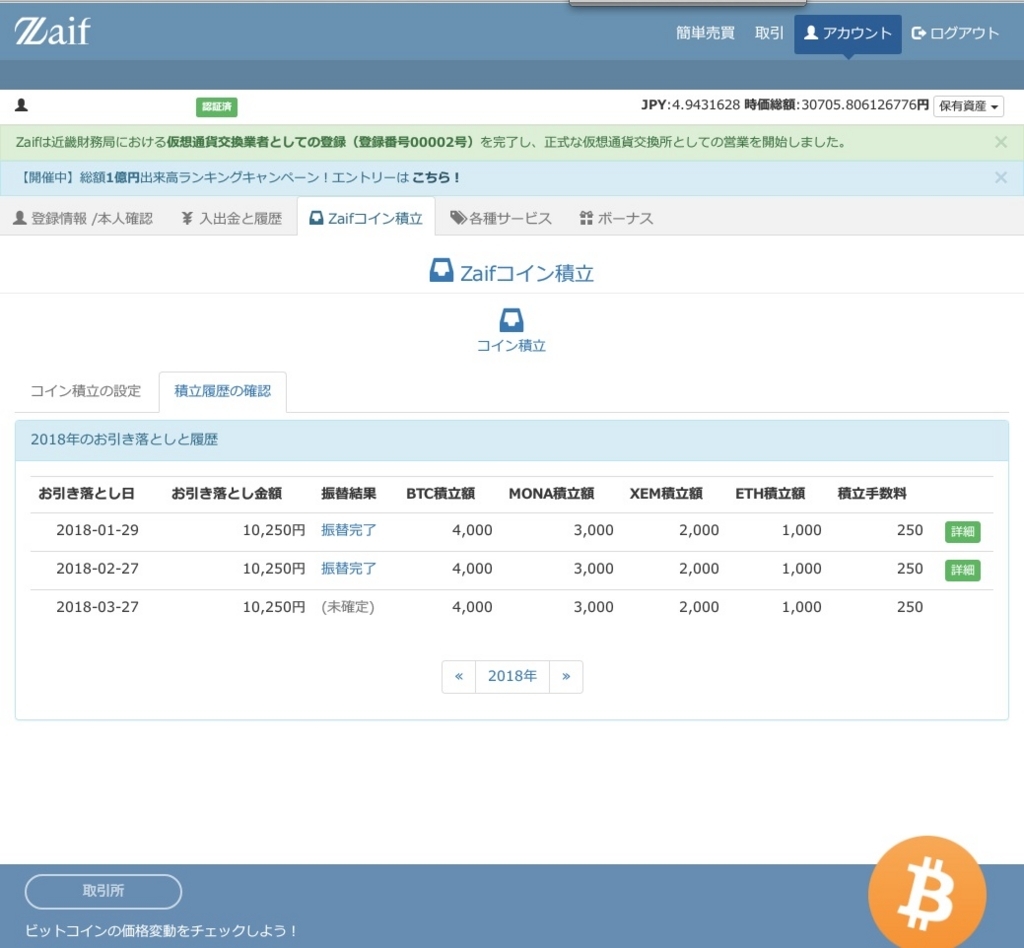Click the お引き落とし金額 column header
The height and width of the screenshot is (948, 1024).
[x=227, y=494]
